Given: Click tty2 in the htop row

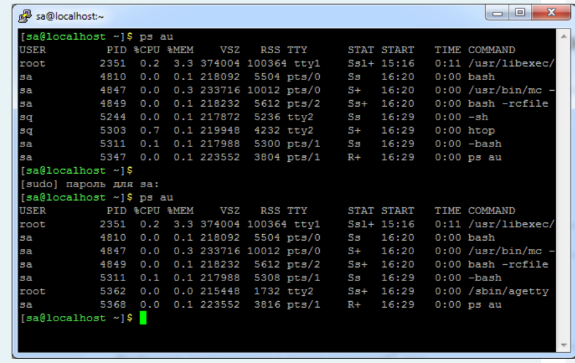Looking at the screenshot, I should point(300,131).
